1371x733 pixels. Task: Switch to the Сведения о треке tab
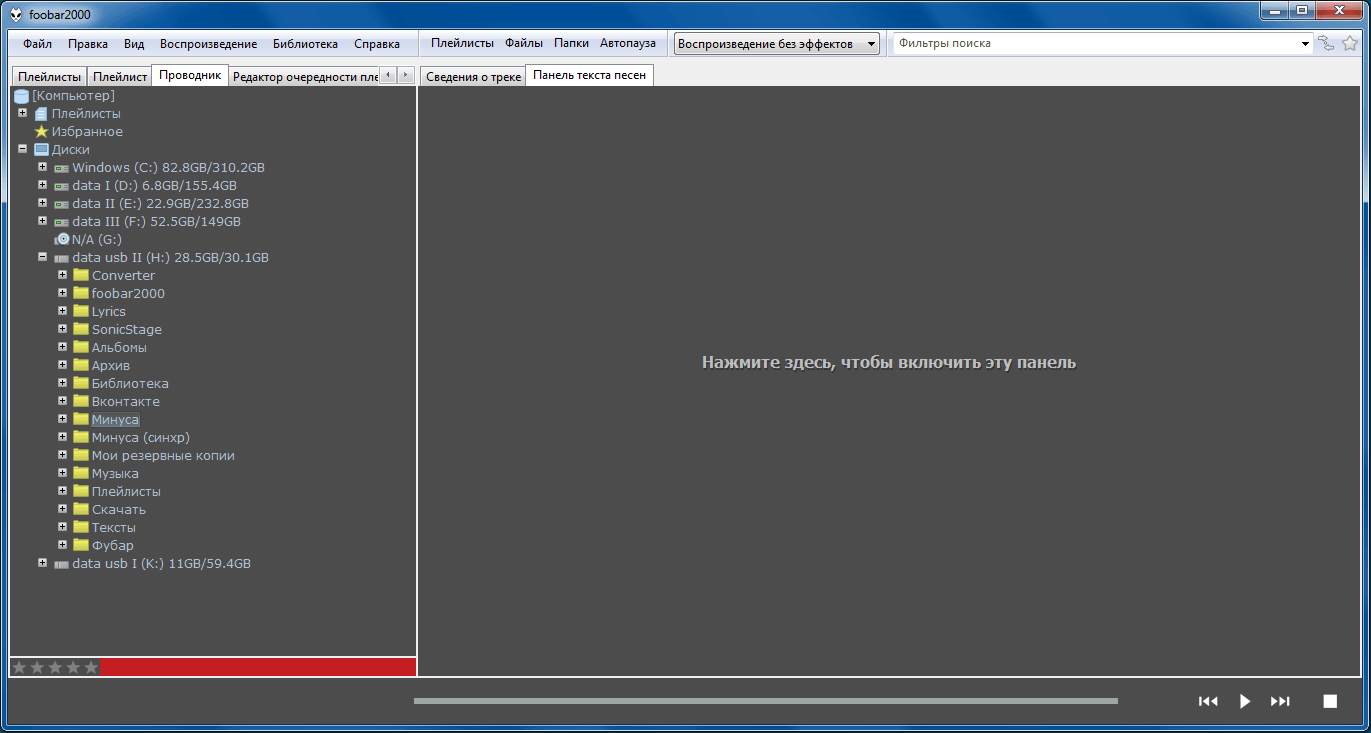tap(473, 77)
